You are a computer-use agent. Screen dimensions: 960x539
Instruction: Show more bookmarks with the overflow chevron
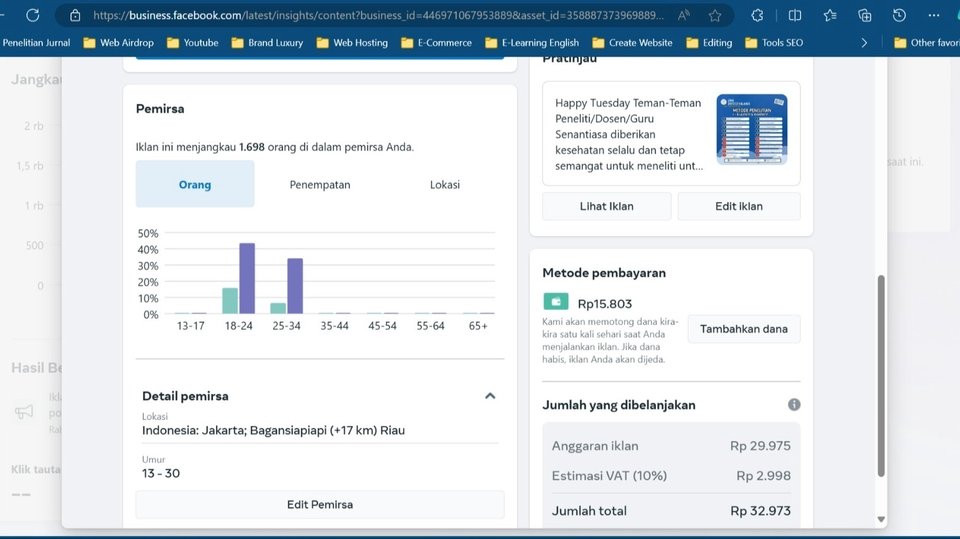point(864,43)
